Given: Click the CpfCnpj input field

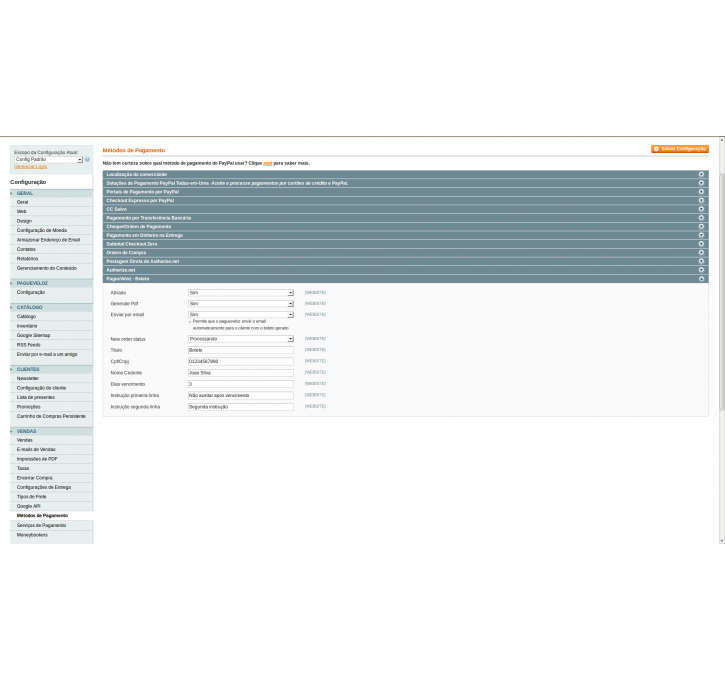Looking at the screenshot, I should tap(240, 361).
